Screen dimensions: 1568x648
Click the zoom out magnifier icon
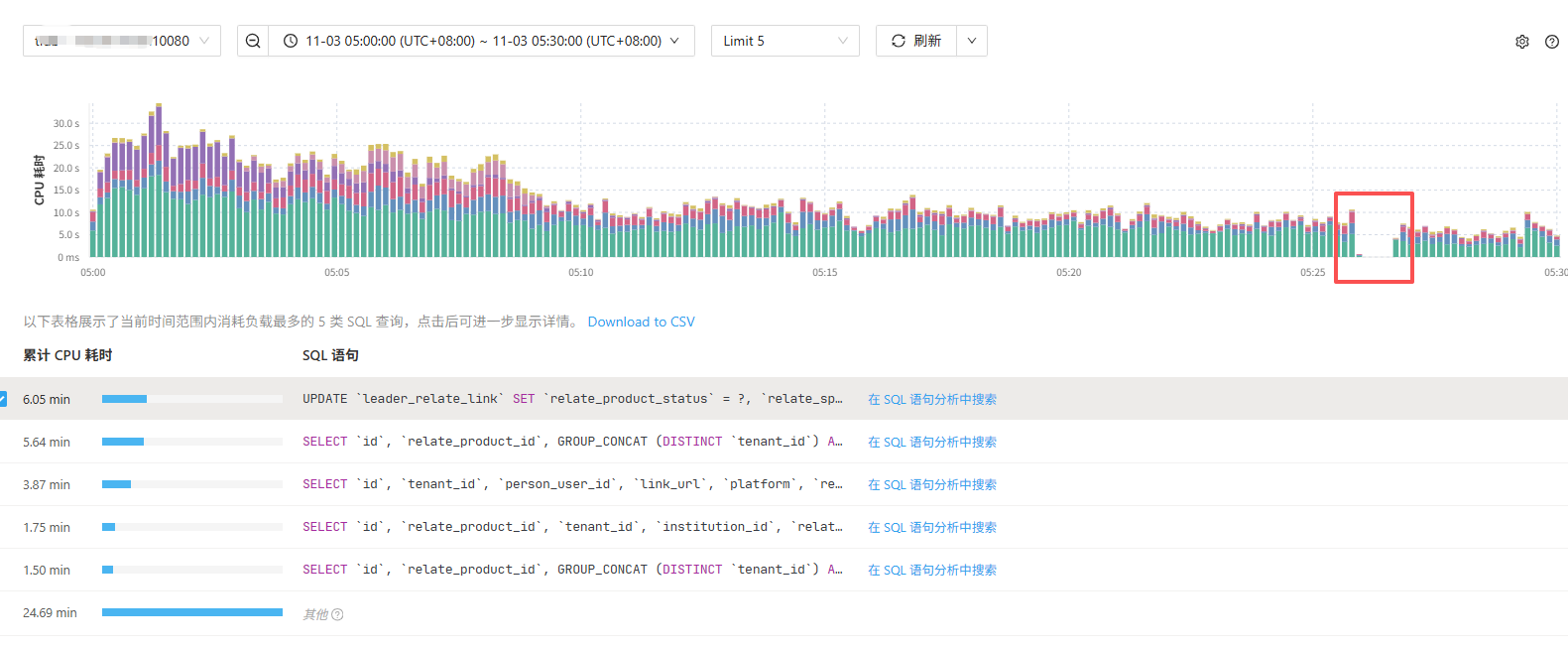[x=253, y=41]
